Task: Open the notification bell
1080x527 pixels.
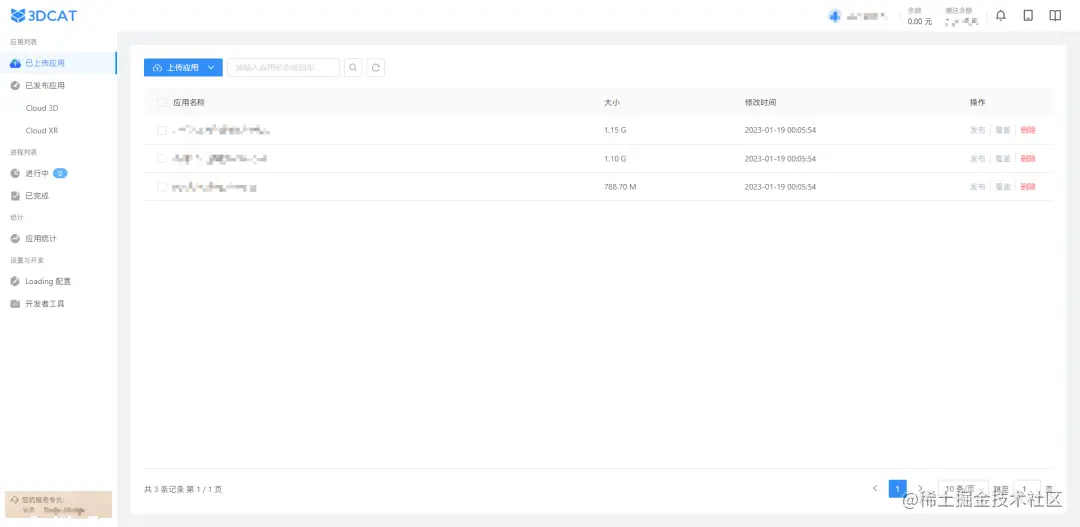Action: pyautogui.click(x=1001, y=16)
